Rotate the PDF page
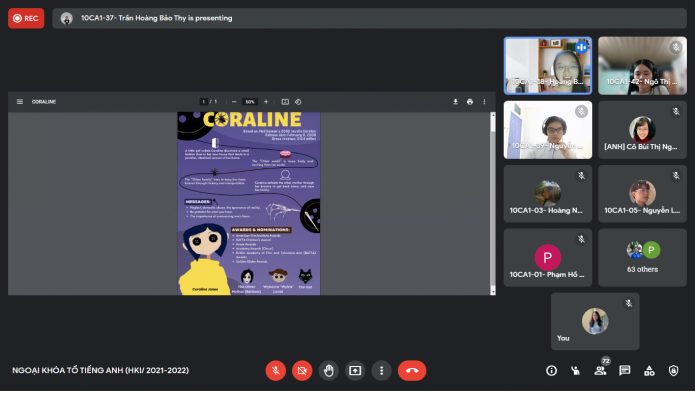Screen dimensions: 695x393 pos(298,102)
